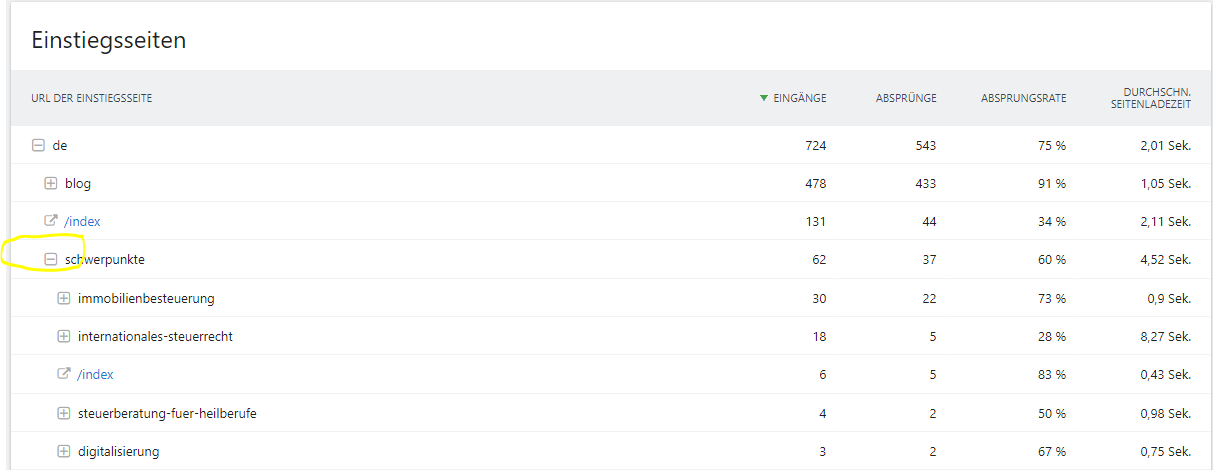Screen dimensions: 1213x470
Task: Expand the 'digitalisierung' row
Action: pyautogui.click(x=64, y=452)
